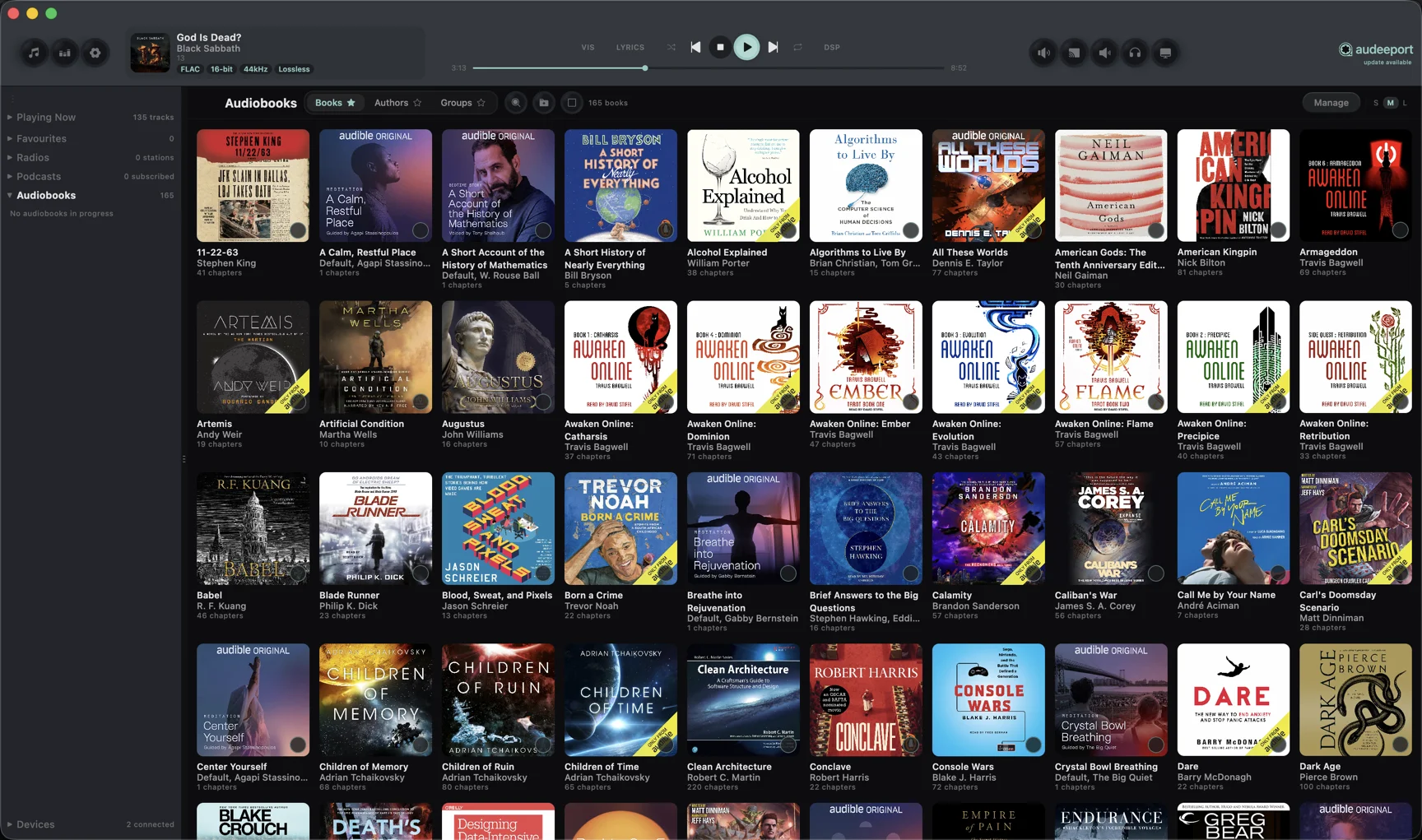Viewport: 1422px width, 840px height.
Task: Open the Clean Architecture cover
Action: click(743, 699)
